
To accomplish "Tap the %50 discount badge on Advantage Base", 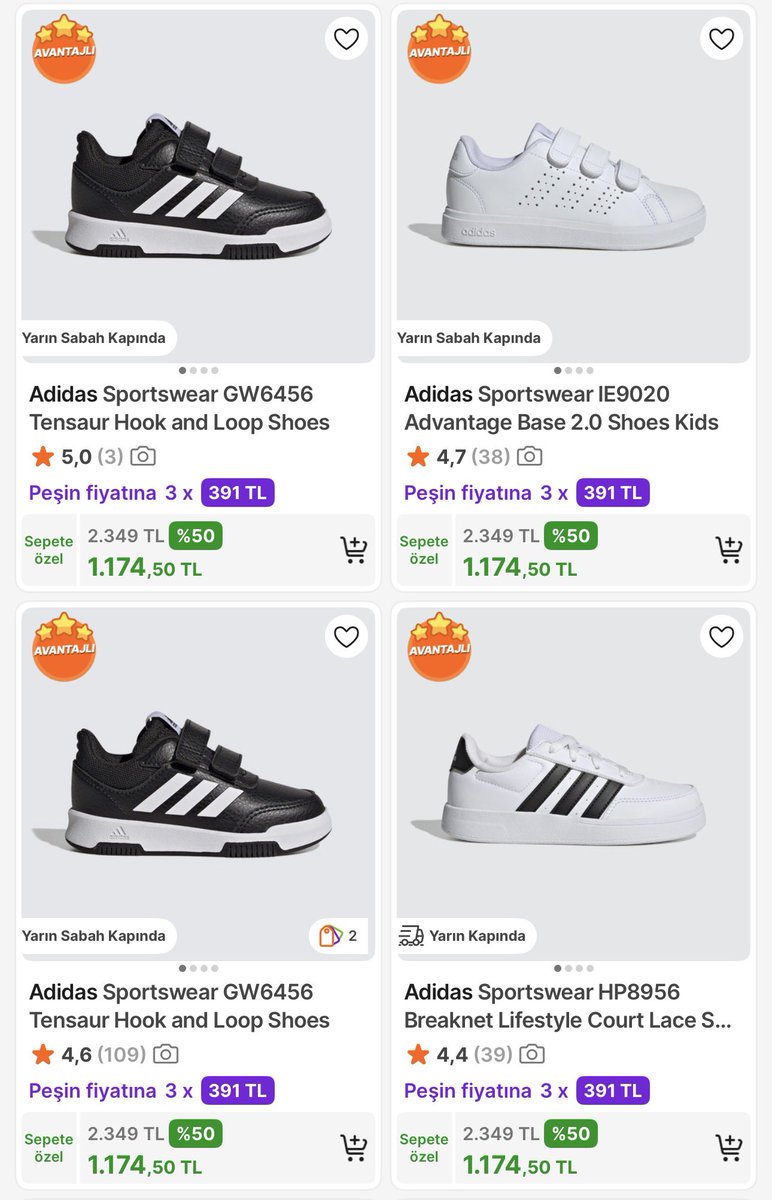I will coord(571,536).
